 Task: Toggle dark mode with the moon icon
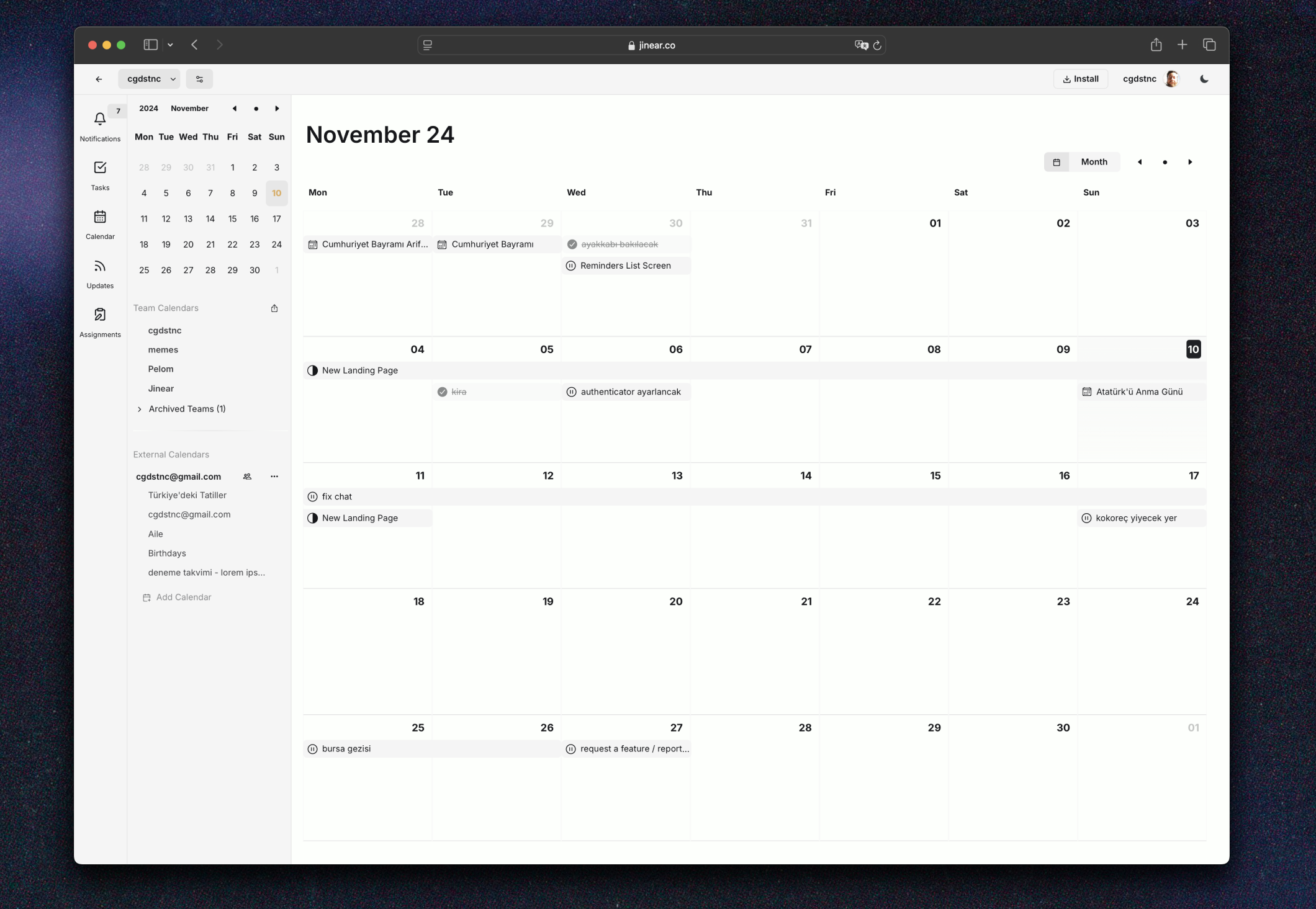[x=1203, y=79]
